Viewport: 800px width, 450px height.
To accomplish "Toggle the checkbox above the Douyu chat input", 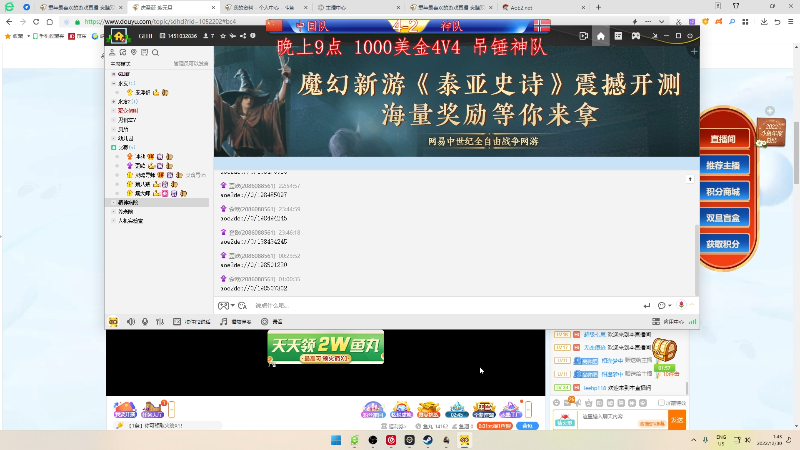I will pos(661,403).
